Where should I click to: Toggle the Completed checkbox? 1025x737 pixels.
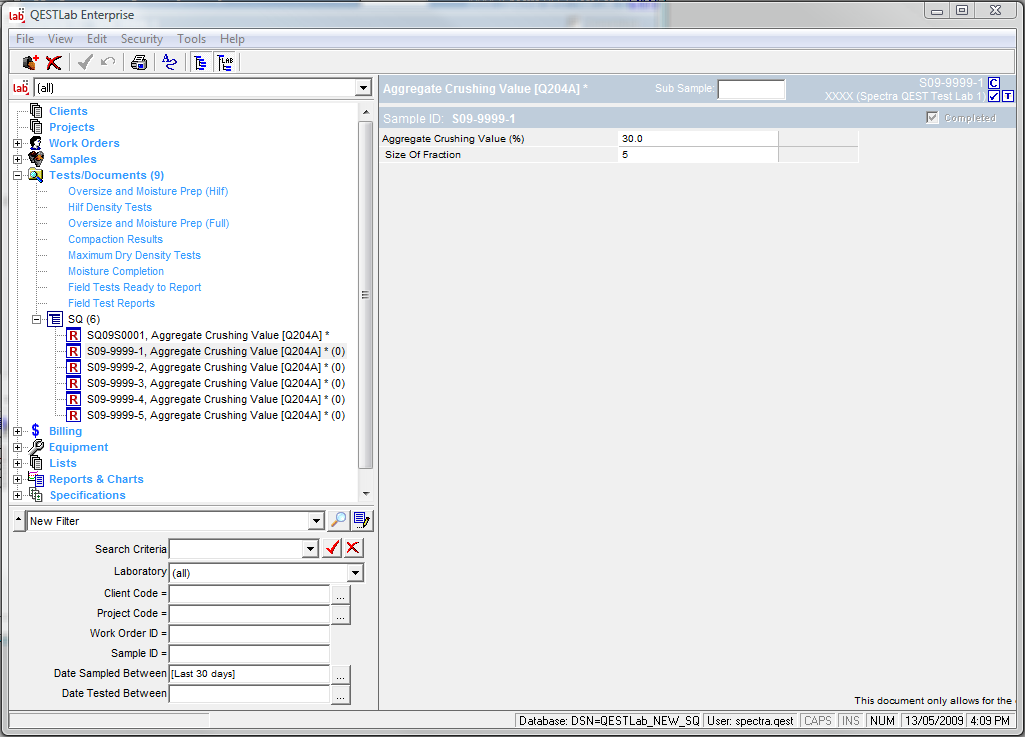pos(933,118)
